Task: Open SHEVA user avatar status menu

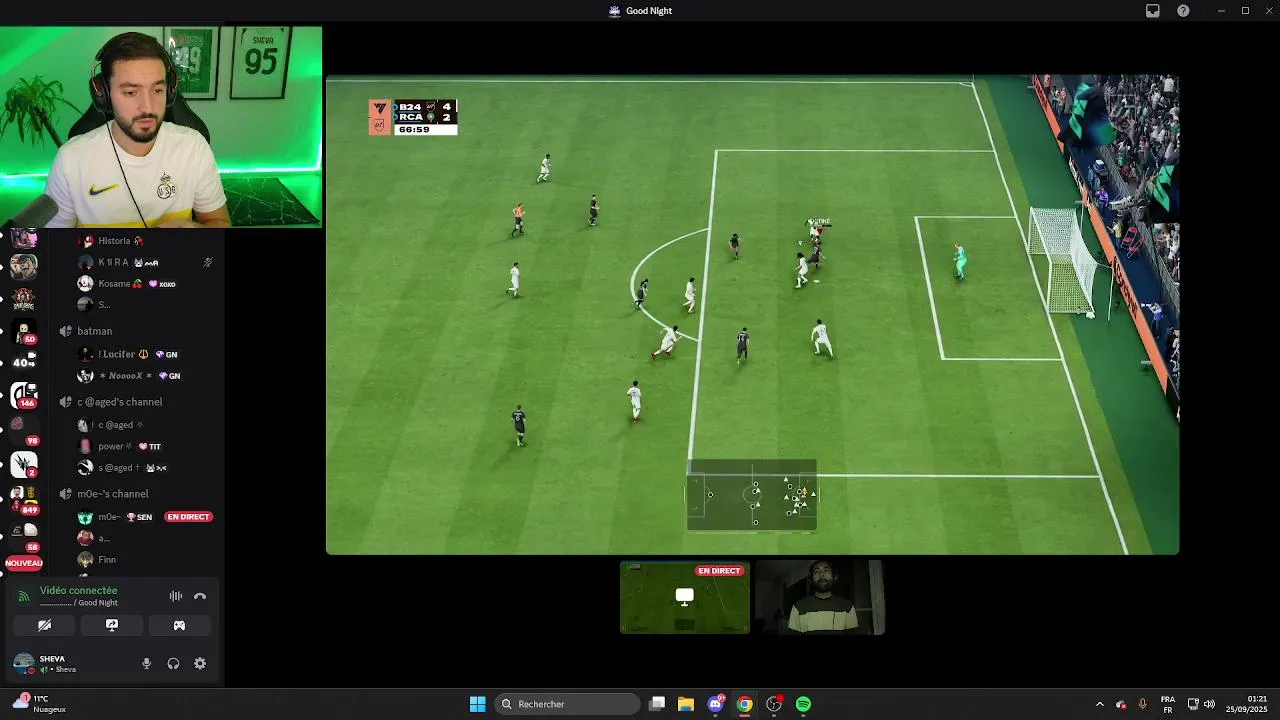Action: point(23,664)
